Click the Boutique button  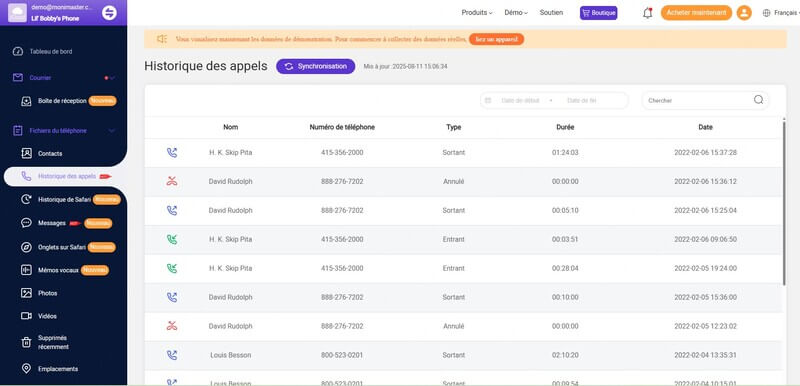[x=598, y=13]
